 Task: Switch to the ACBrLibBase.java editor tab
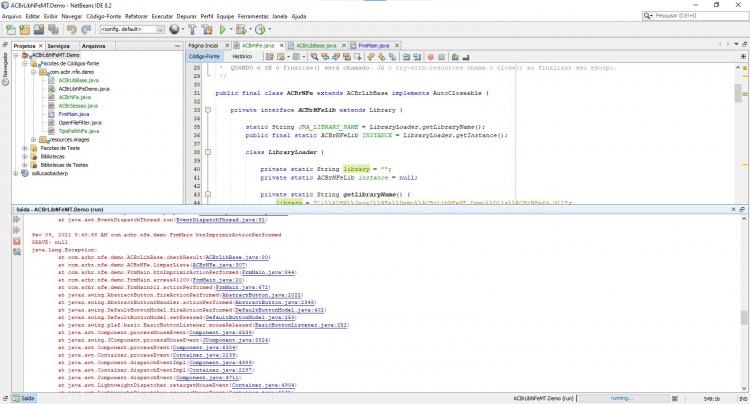coord(316,45)
